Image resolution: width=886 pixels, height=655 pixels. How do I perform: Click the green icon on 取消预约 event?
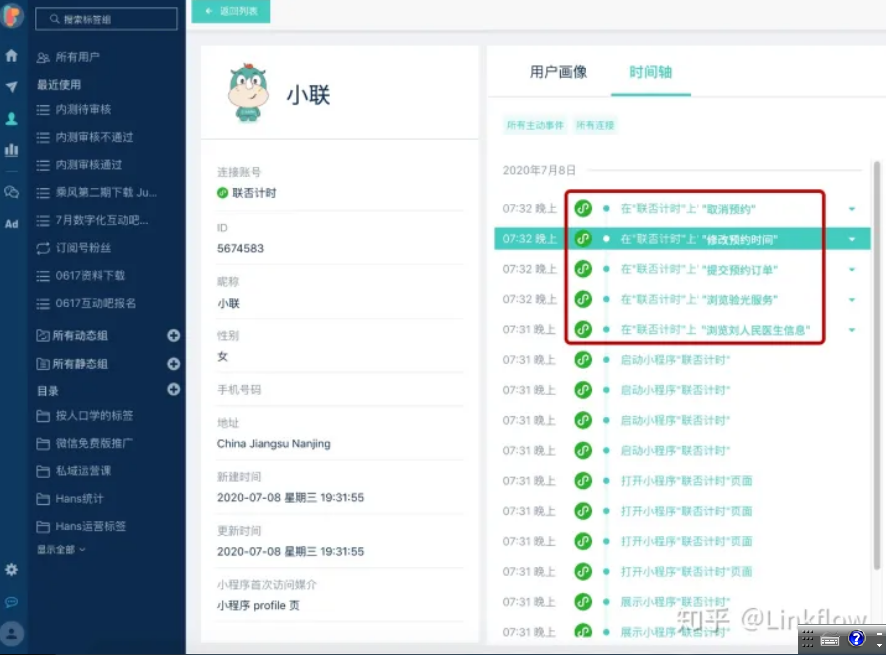[x=583, y=209]
